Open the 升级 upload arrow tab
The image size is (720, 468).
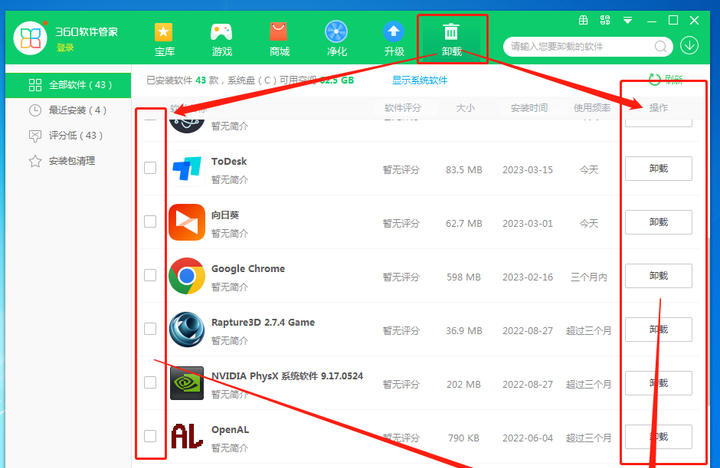point(394,39)
